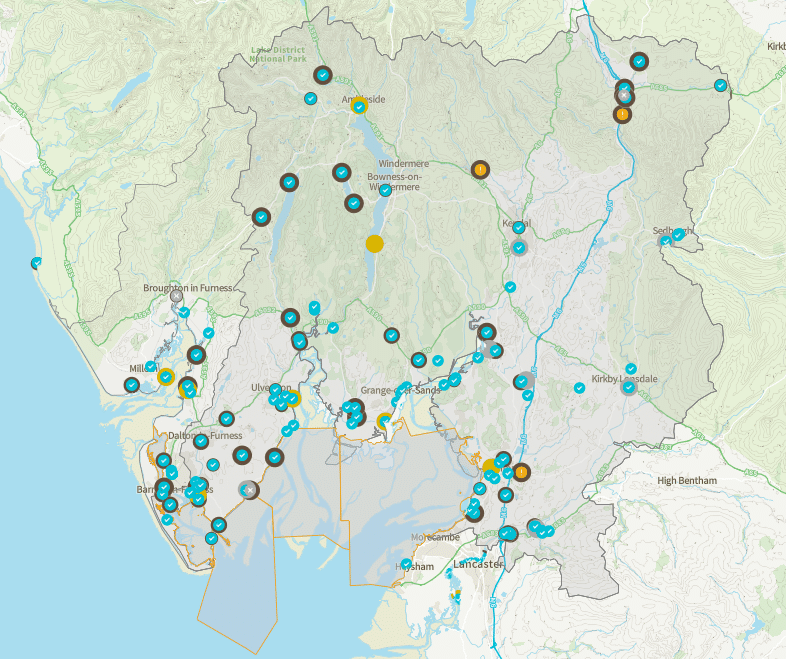The image size is (786, 659).
Task: Open the blue marker below Bowness-on-Windermere label
Action: click(385, 190)
